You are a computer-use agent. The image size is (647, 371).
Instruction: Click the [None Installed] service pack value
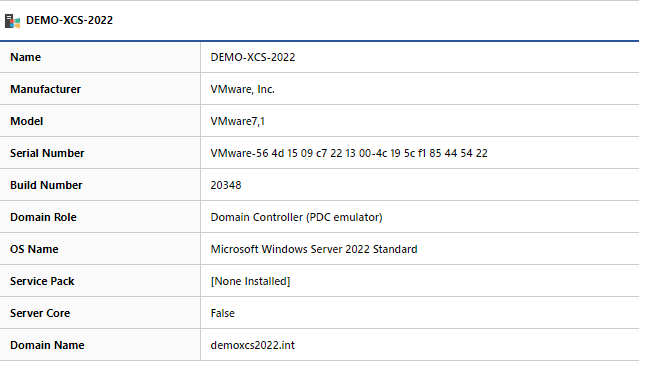[x=250, y=281]
